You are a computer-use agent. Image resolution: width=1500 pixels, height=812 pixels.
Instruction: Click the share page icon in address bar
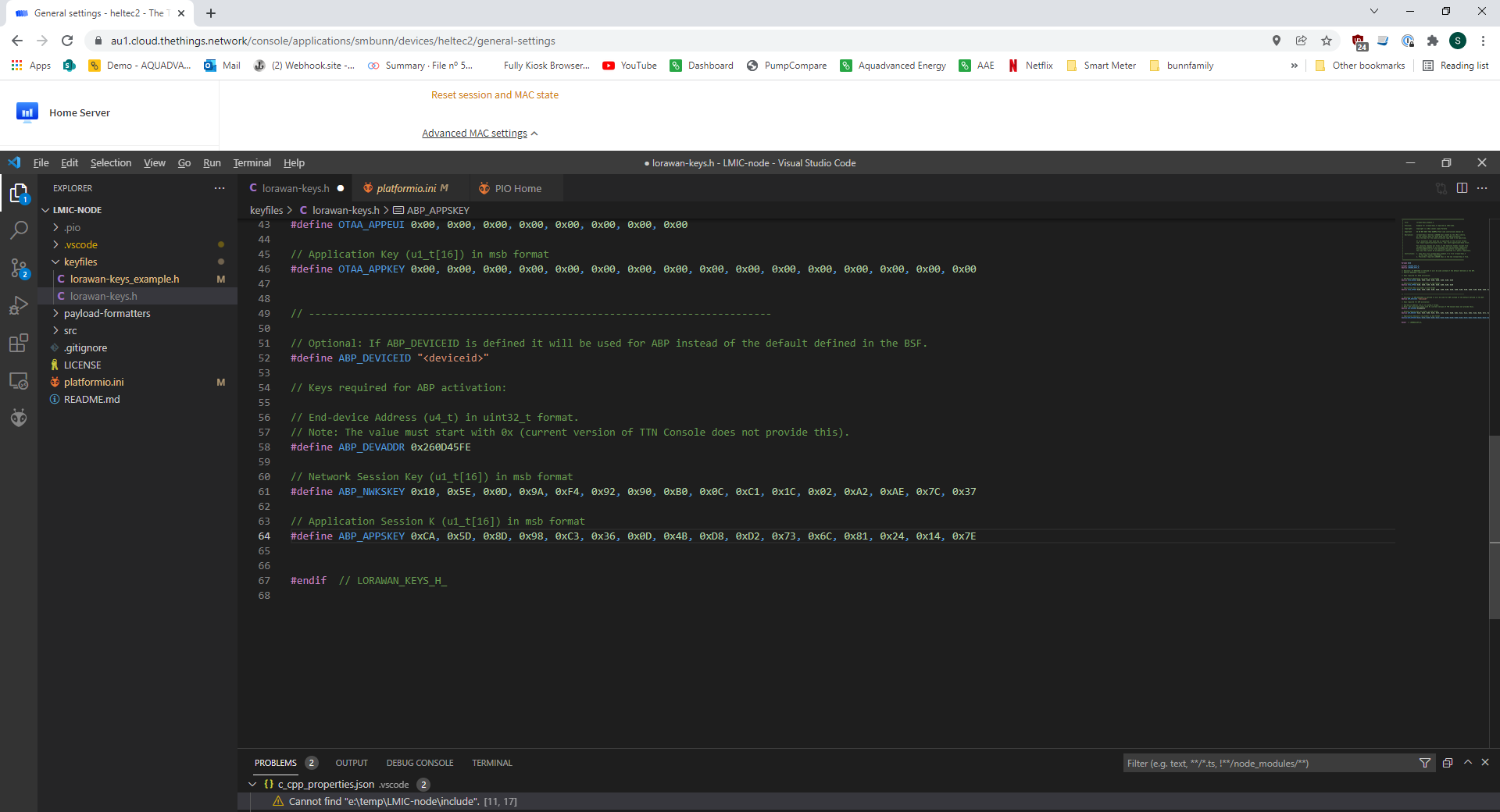pos(1302,41)
